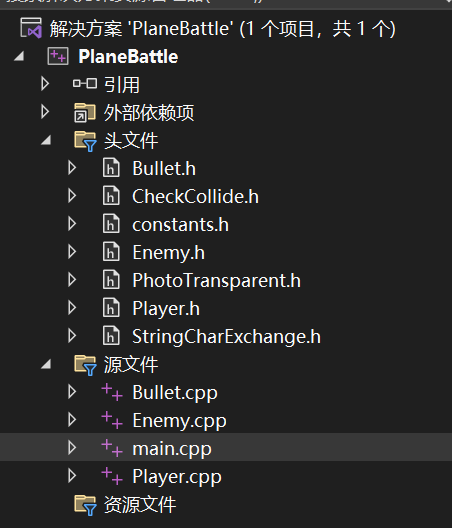Select the Enemy.h header file
The height and width of the screenshot is (528, 452).
(x=168, y=253)
